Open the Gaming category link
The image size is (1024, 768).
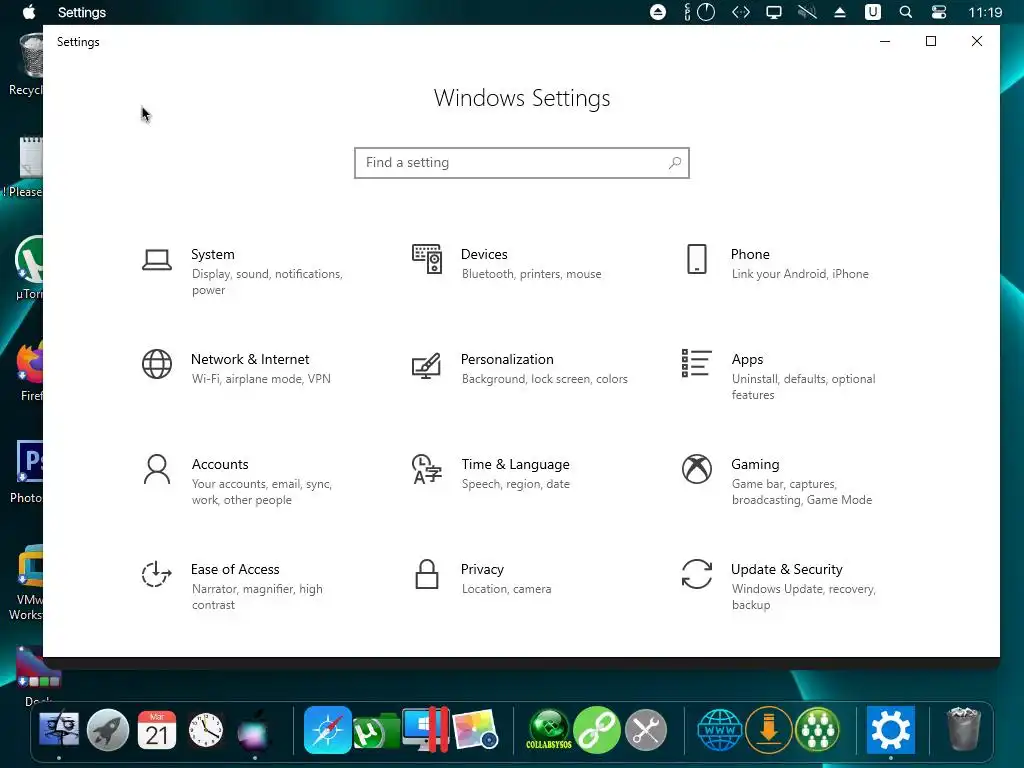755,464
